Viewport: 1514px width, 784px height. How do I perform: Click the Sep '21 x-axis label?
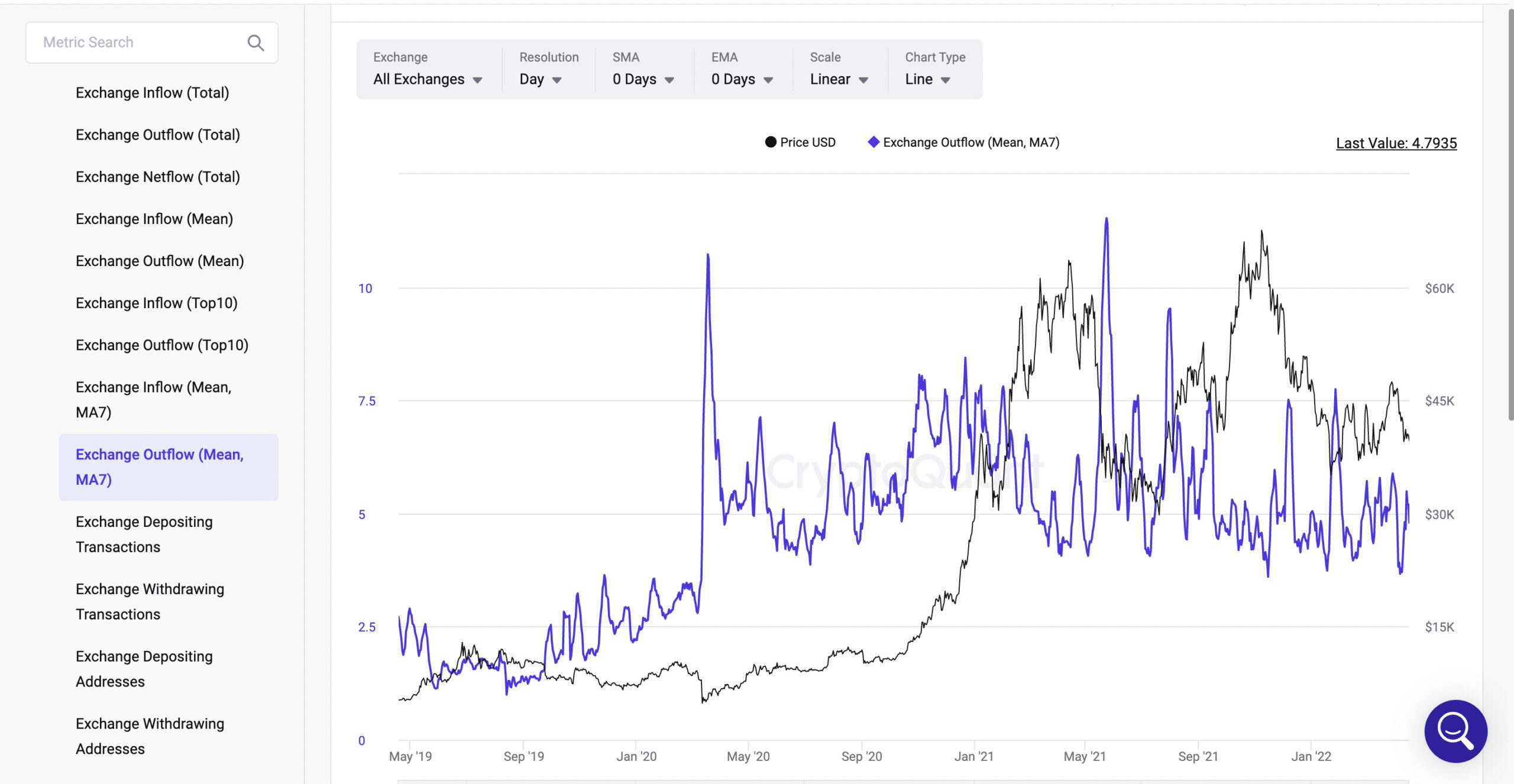point(1198,756)
